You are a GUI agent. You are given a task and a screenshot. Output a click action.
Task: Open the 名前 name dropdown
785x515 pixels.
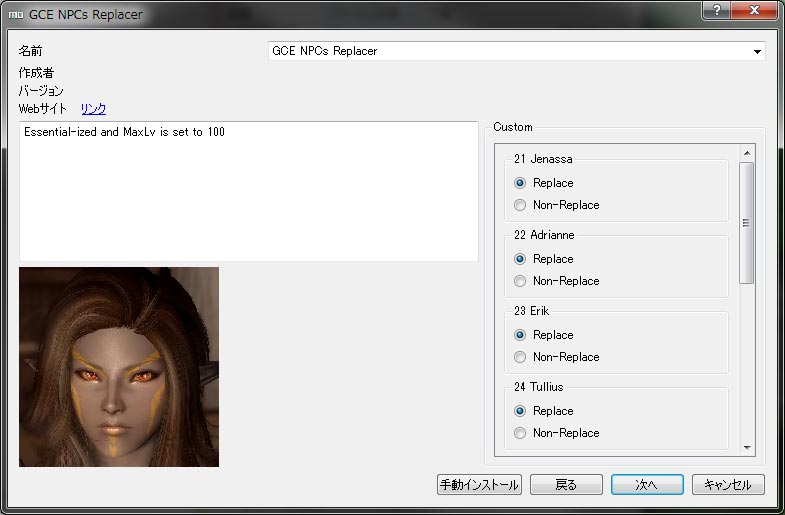coord(517,51)
